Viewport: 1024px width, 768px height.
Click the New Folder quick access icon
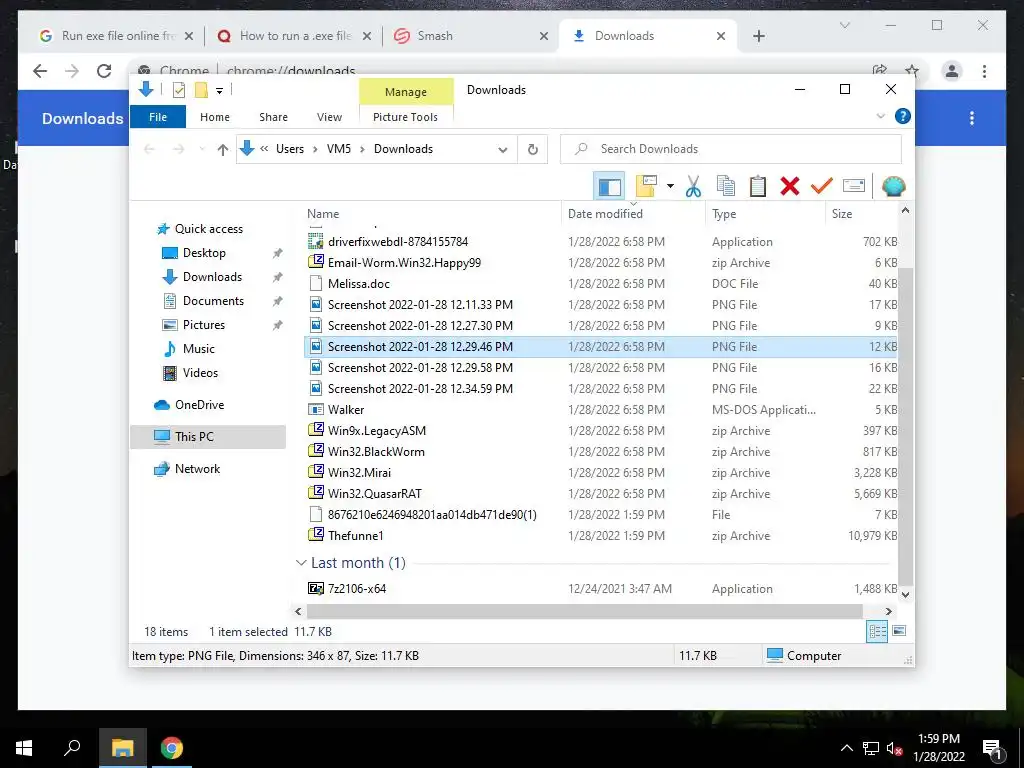tap(201, 90)
